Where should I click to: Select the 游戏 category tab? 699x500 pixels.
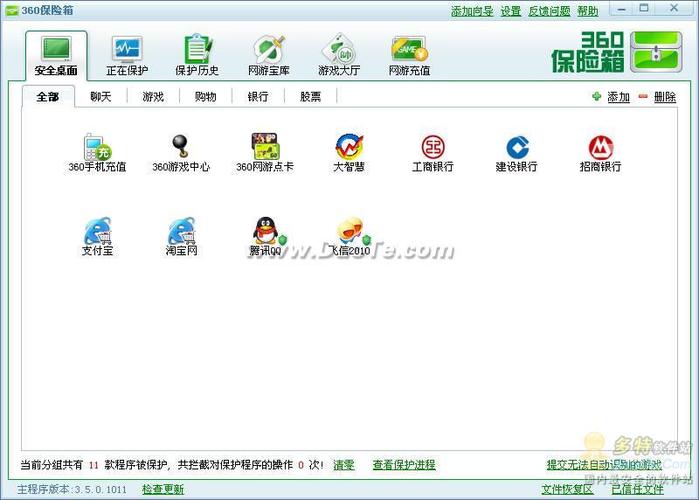pyautogui.click(x=153, y=97)
